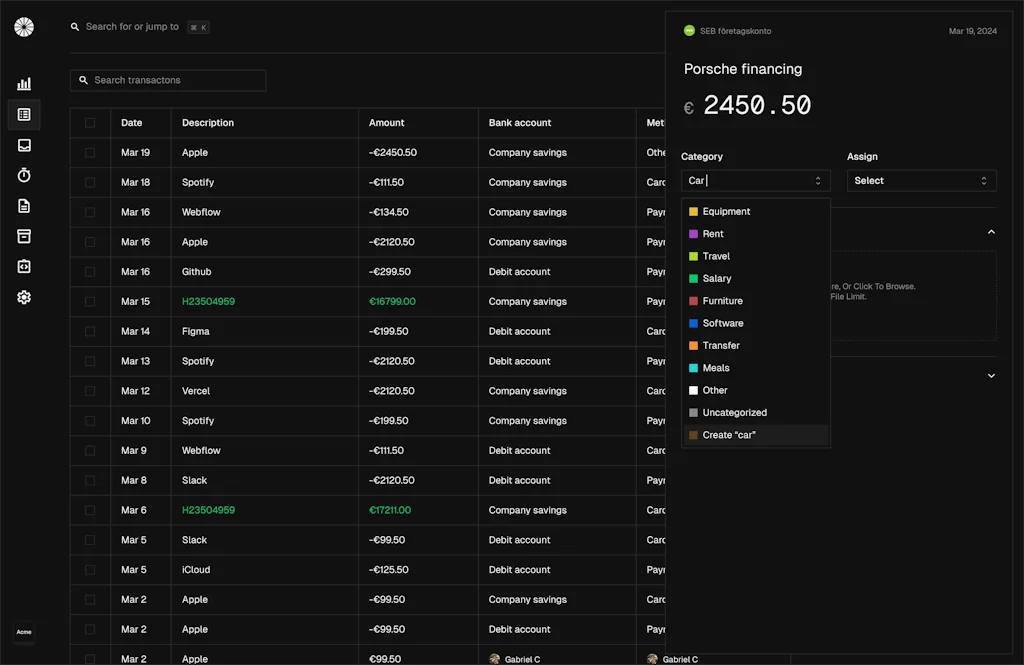Screen dimensions: 1024x665
Task: Select the Transactions sidebar icon
Action: click(x=24, y=114)
